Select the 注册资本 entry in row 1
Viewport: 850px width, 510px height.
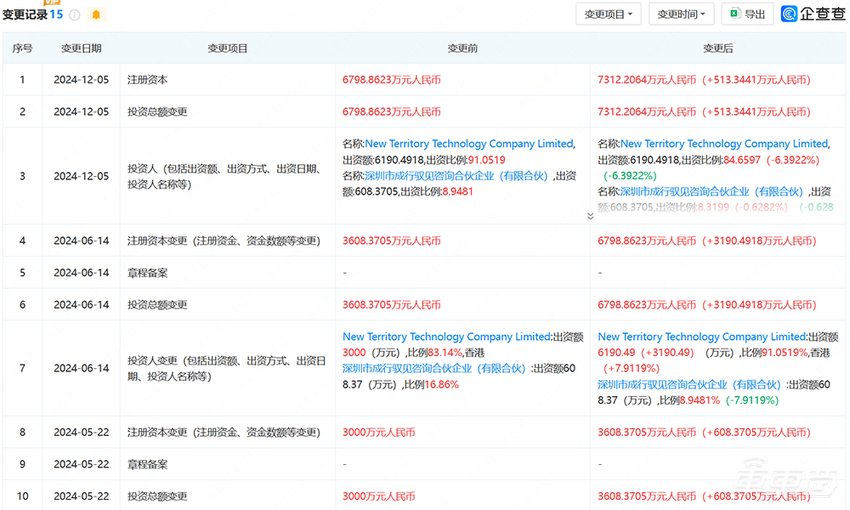click(x=148, y=79)
